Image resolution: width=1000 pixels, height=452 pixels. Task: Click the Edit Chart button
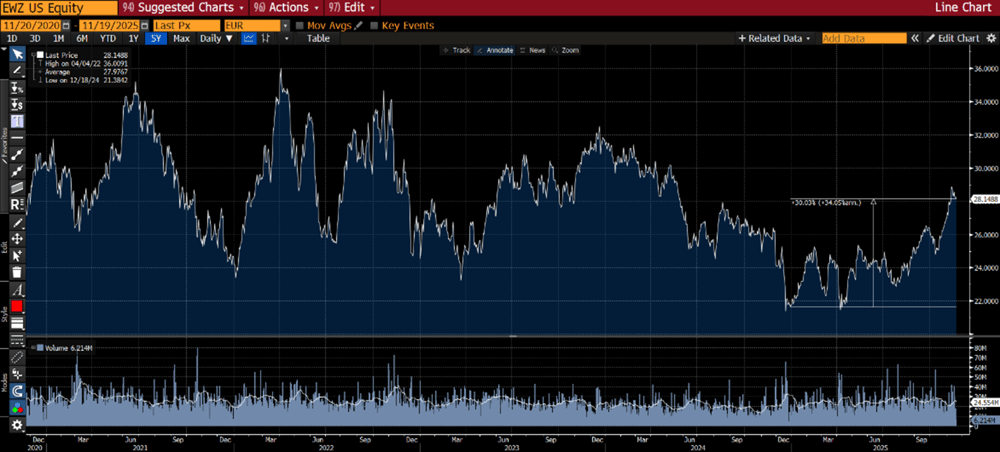pos(951,38)
